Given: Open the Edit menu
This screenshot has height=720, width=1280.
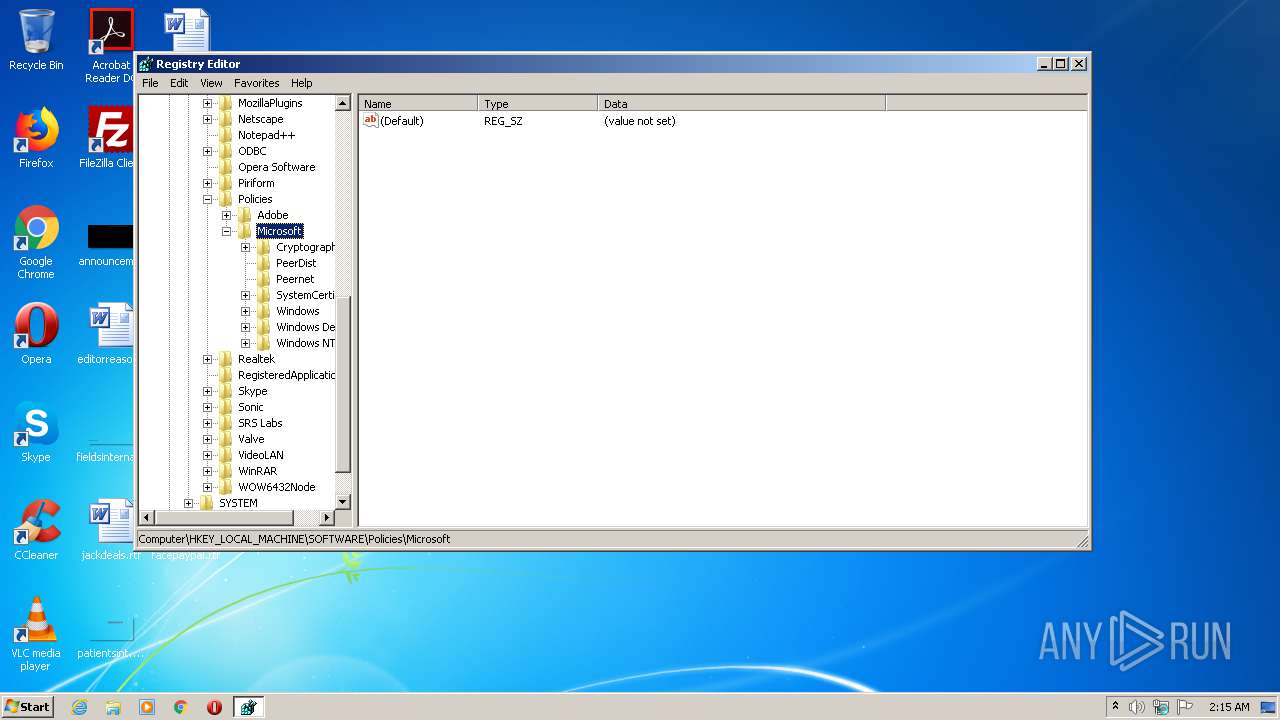Looking at the screenshot, I should 179,83.
